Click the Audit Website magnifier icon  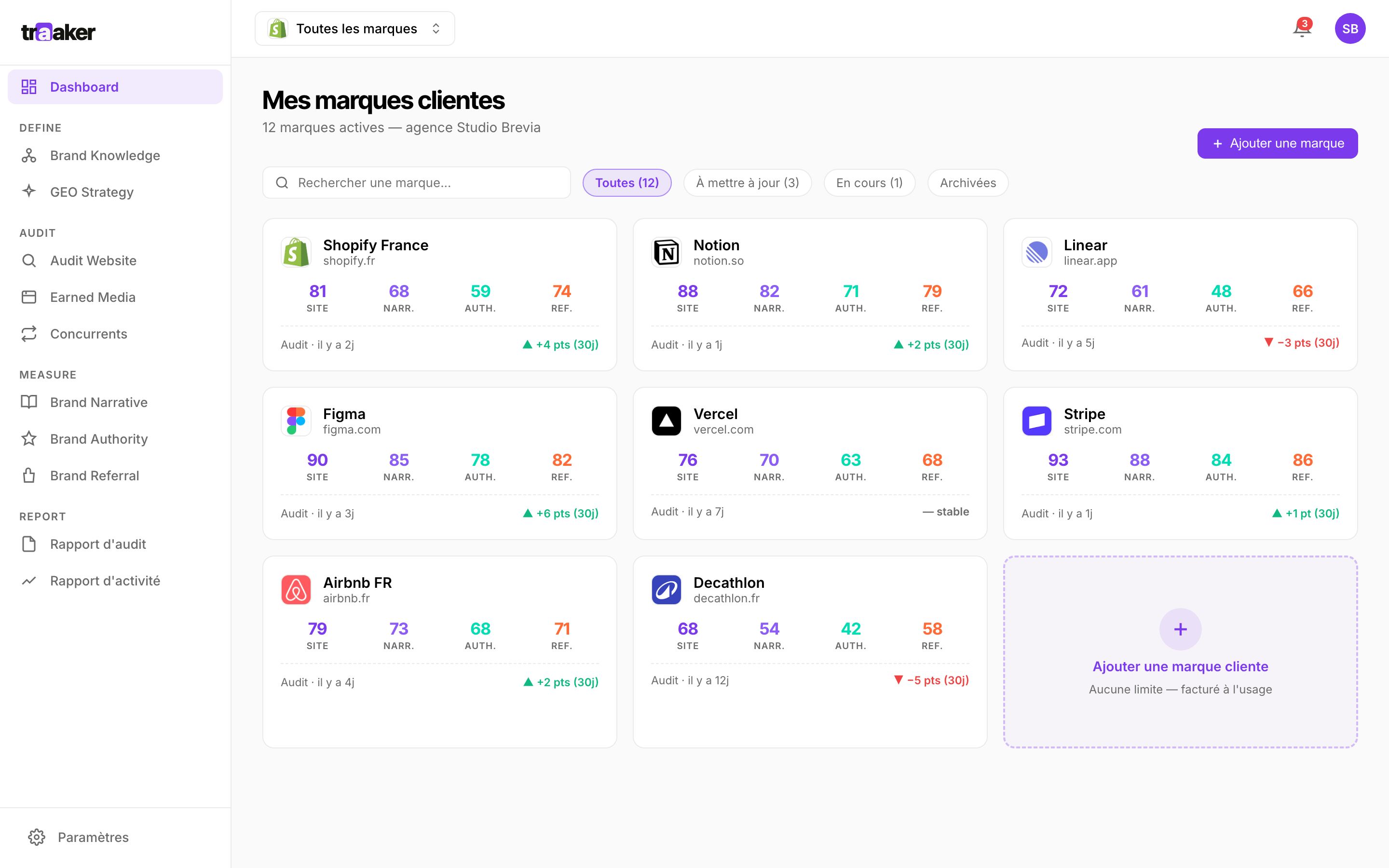pos(29,260)
